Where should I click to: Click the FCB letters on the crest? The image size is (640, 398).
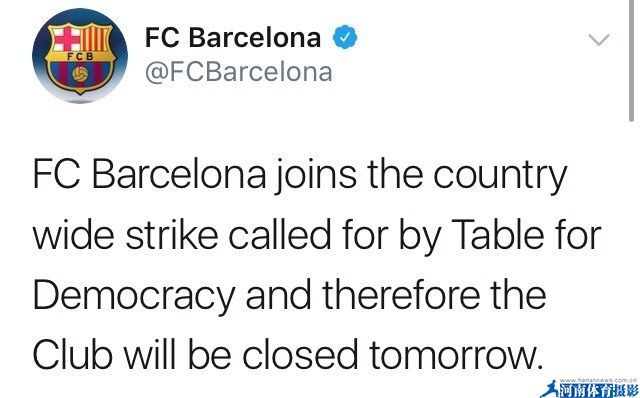tap(80, 57)
